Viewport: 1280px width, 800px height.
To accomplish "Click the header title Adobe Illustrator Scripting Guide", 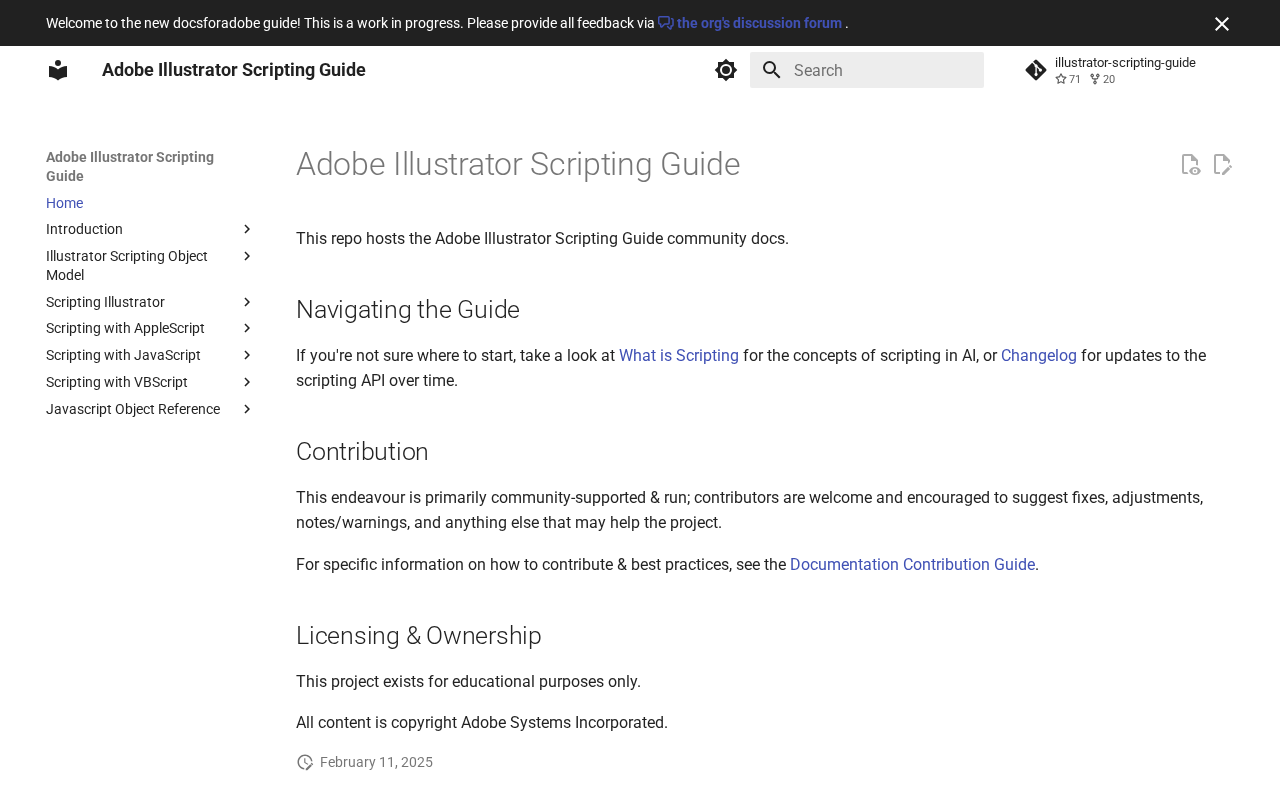I will click(x=234, y=70).
